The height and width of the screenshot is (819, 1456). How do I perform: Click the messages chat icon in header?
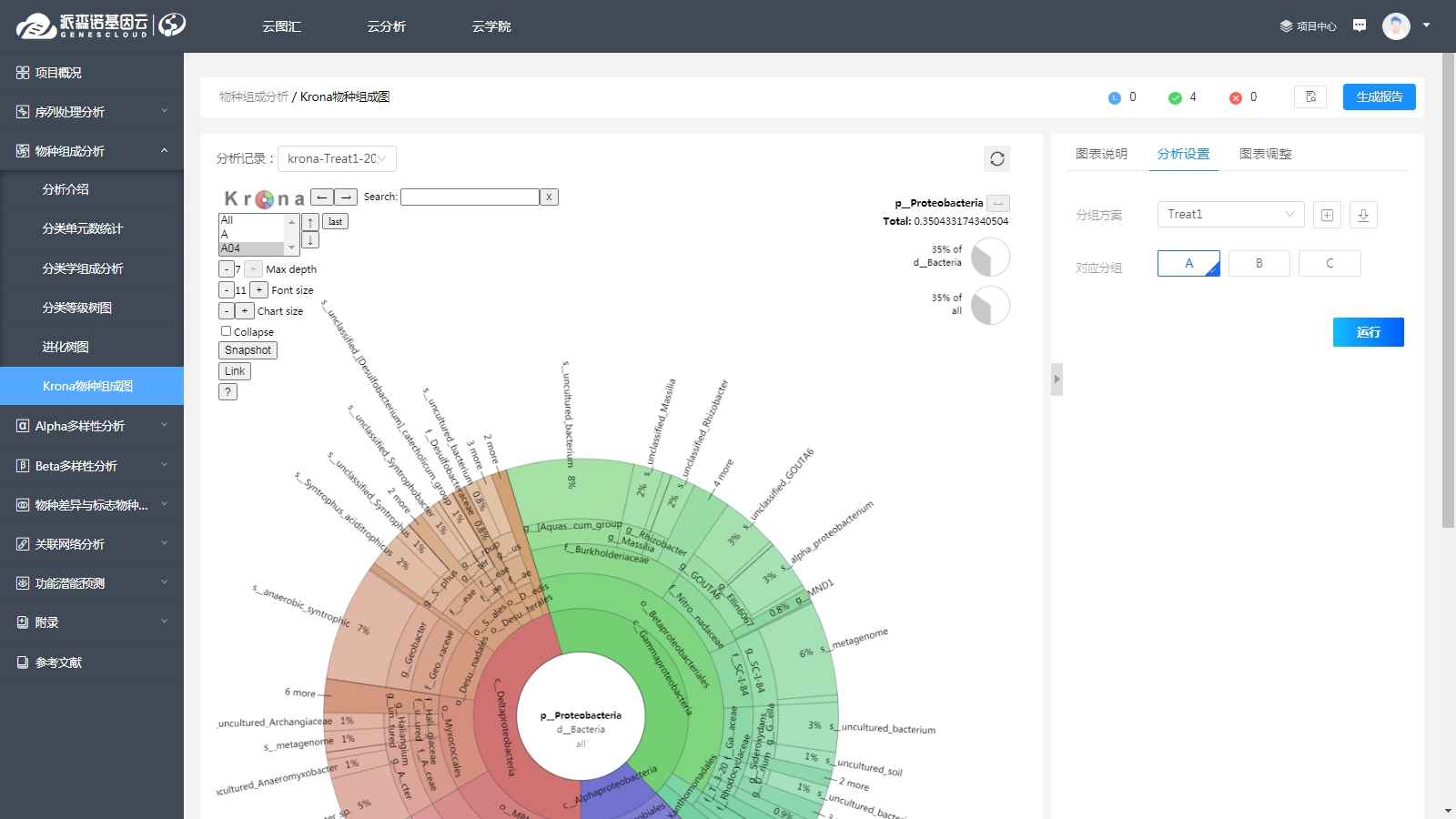(x=1360, y=25)
